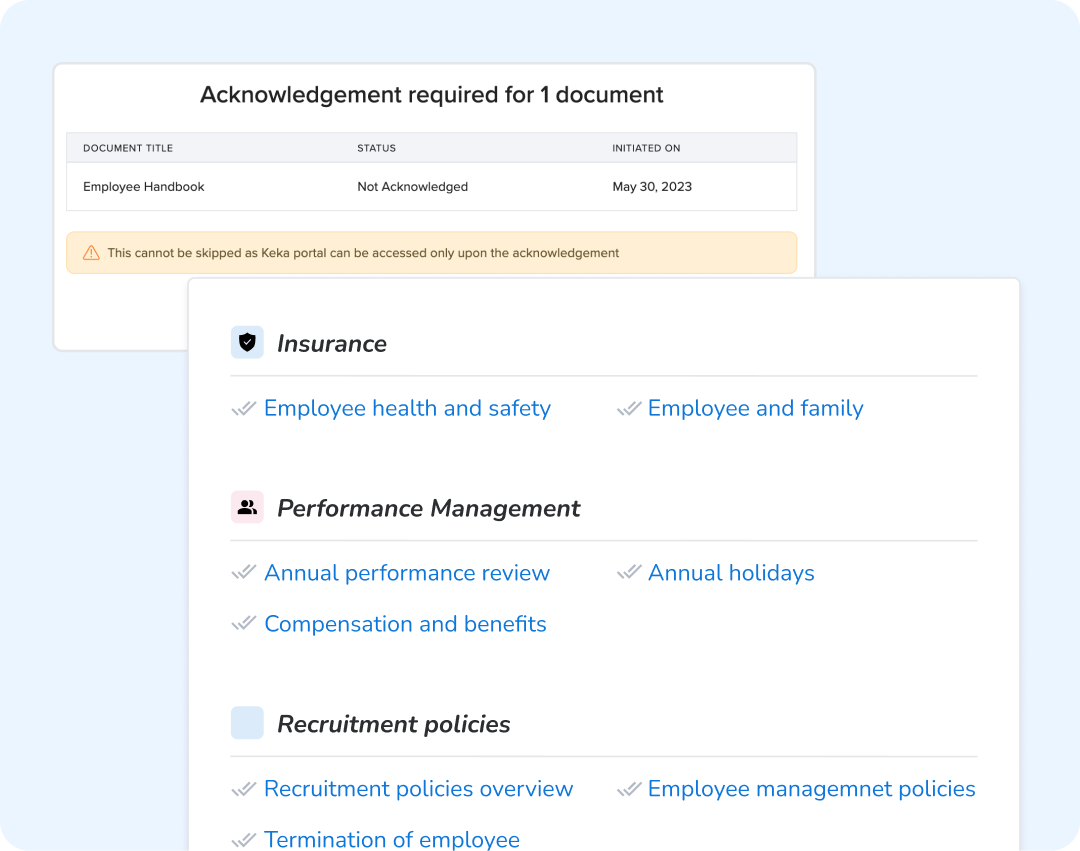Click the warning triangle icon in banner
The image size is (1080, 851).
tap(91, 253)
